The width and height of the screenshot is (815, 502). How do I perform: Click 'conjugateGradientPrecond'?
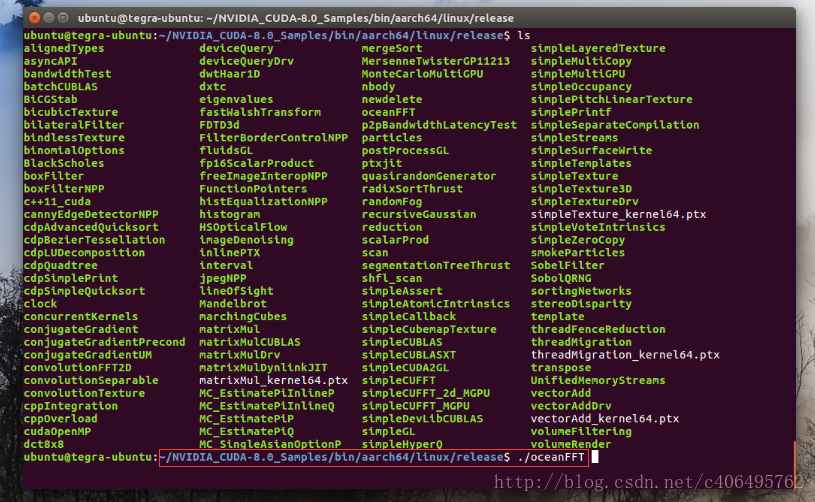click(104, 342)
